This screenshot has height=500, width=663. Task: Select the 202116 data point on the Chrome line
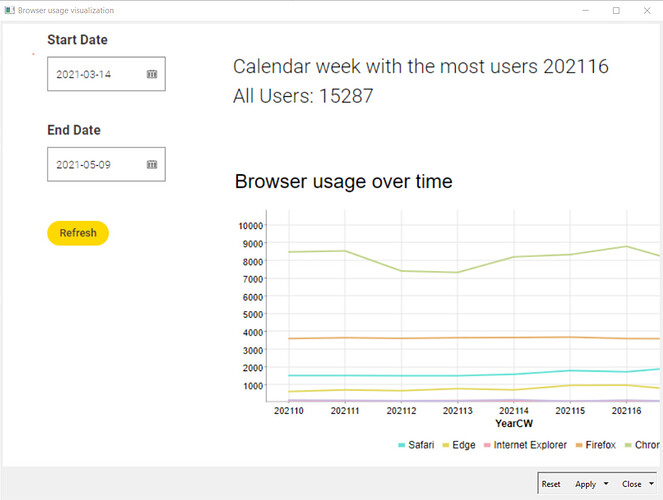click(627, 246)
